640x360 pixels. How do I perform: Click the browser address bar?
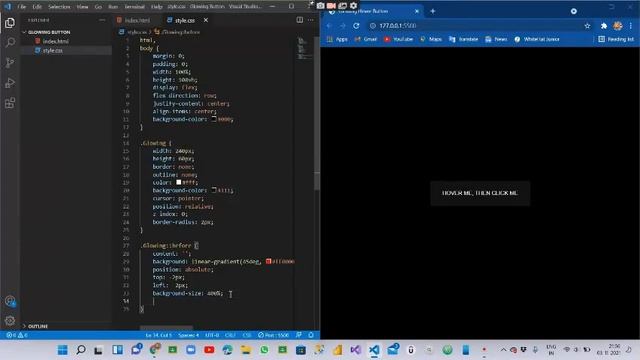click(x=480, y=26)
